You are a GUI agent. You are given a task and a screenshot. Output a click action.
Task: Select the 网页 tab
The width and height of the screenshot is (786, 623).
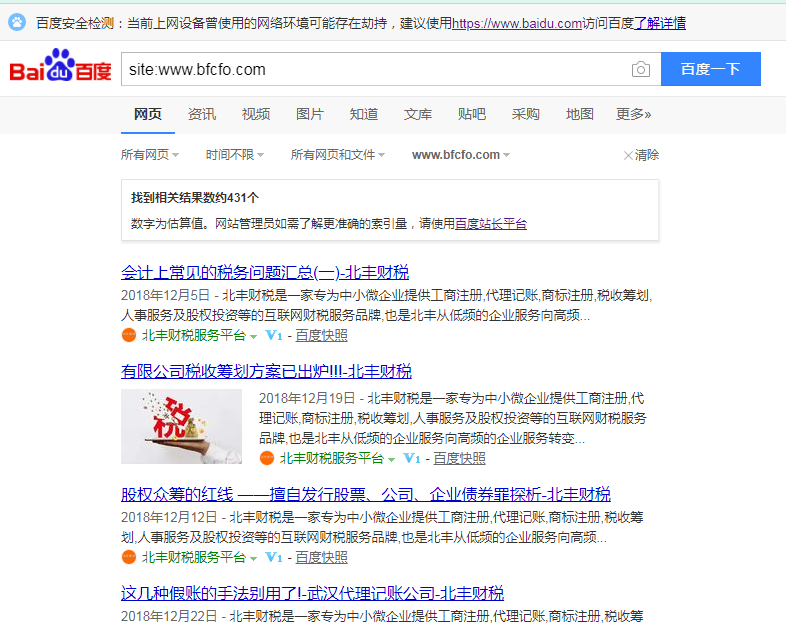click(x=148, y=114)
